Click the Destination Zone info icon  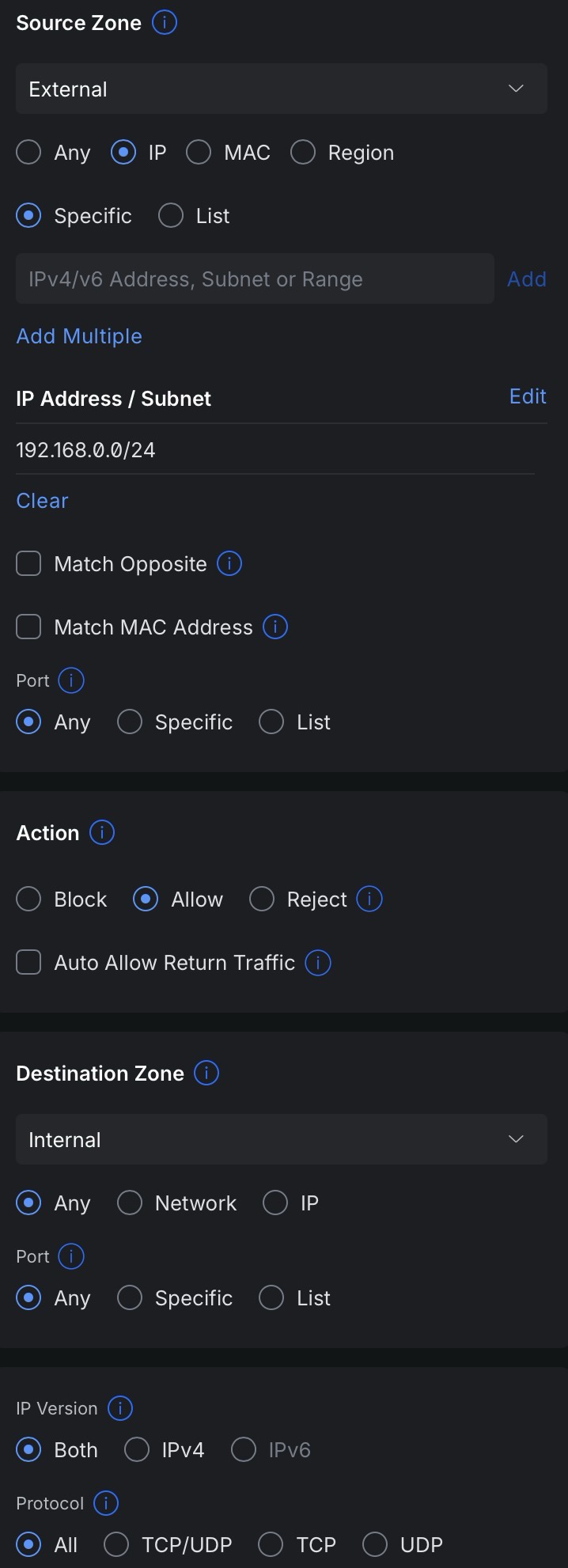coord(206,1074)
